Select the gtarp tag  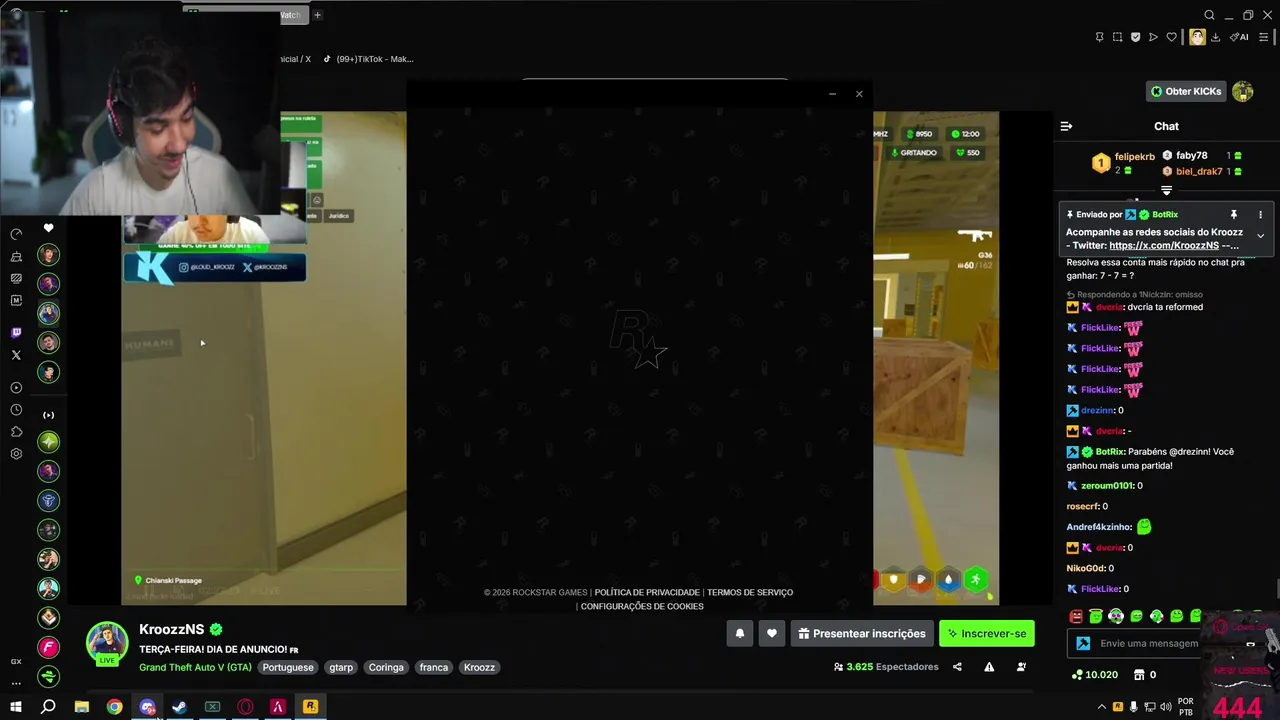(341, 667)
